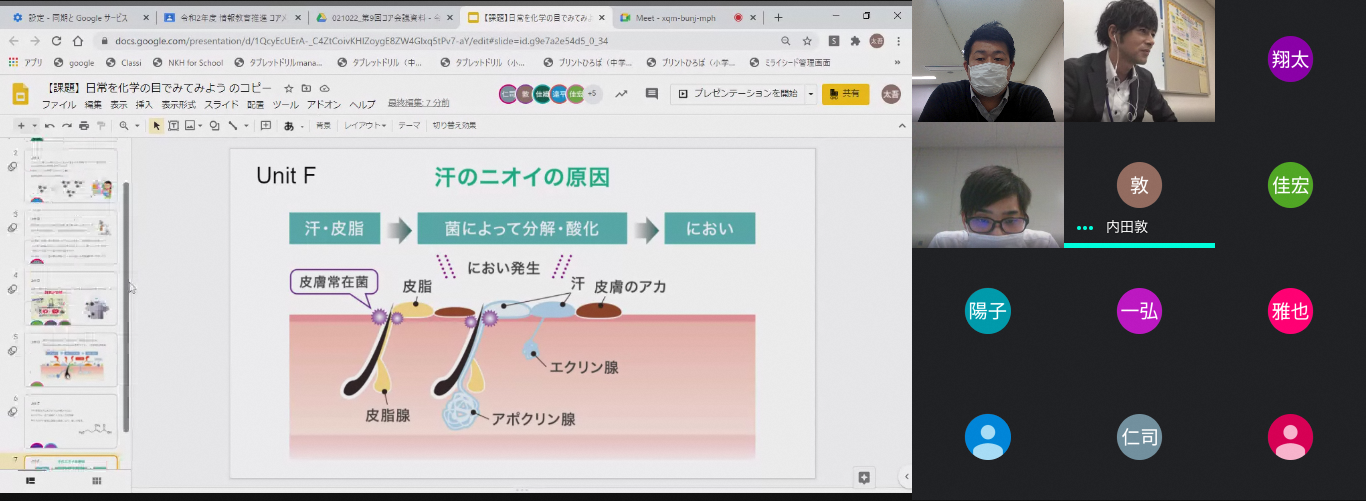The height and width of the screenshot is (501, 1366).
Task: Click the paint format icon
Action: [101, 126]
